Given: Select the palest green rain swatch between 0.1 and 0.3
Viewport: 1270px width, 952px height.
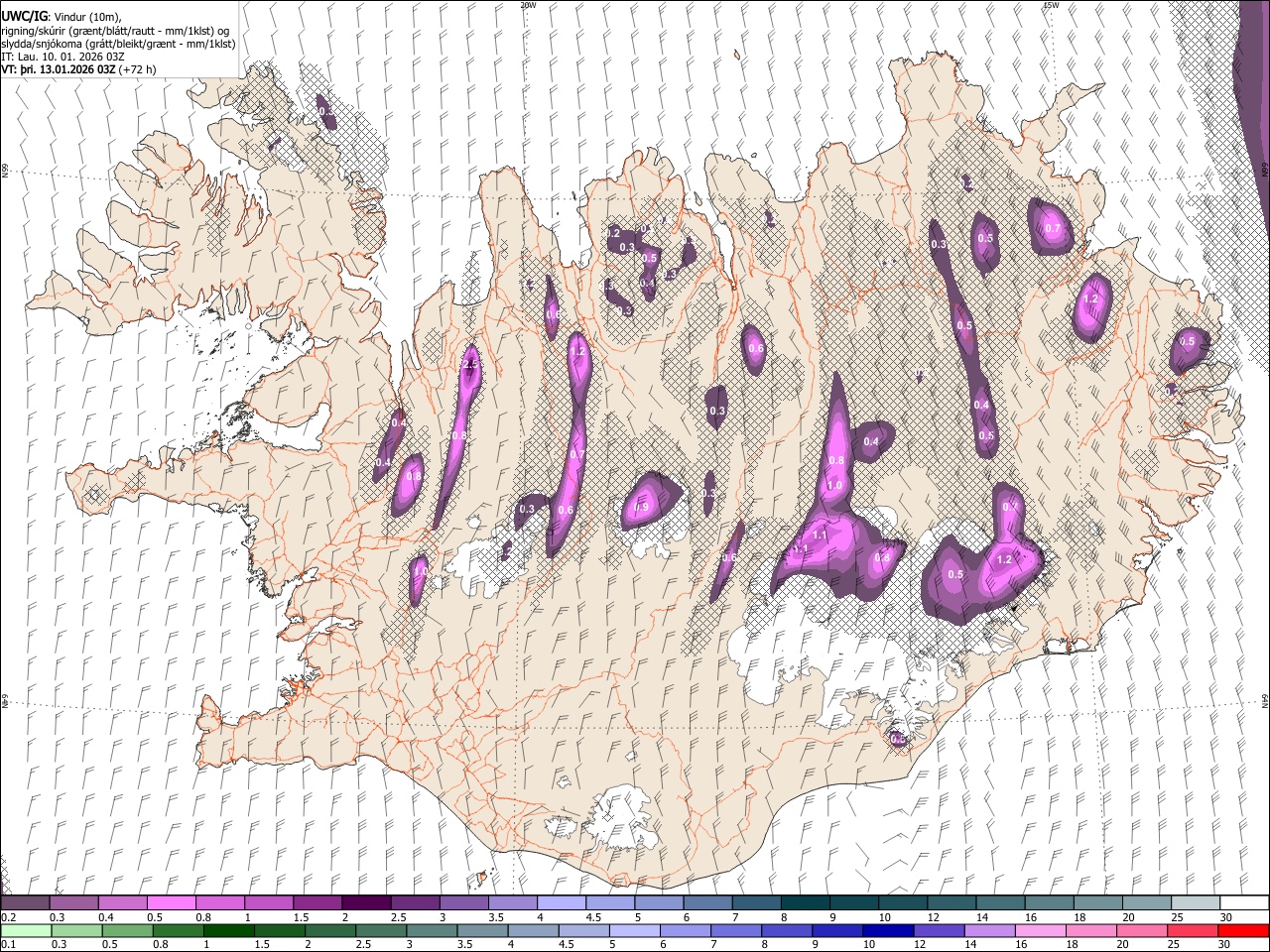Looking at the screenshot, I should tap(26, 930).
